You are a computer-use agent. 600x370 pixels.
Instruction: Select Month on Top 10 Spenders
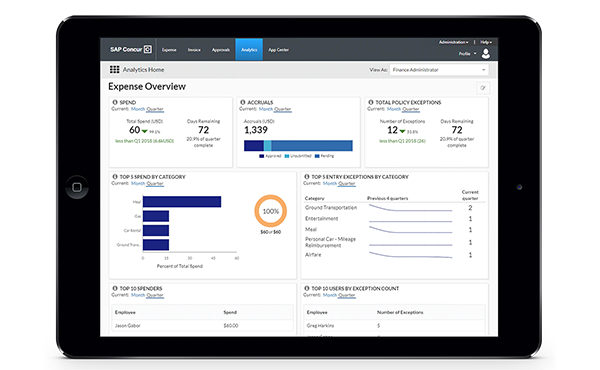[138, 295]
